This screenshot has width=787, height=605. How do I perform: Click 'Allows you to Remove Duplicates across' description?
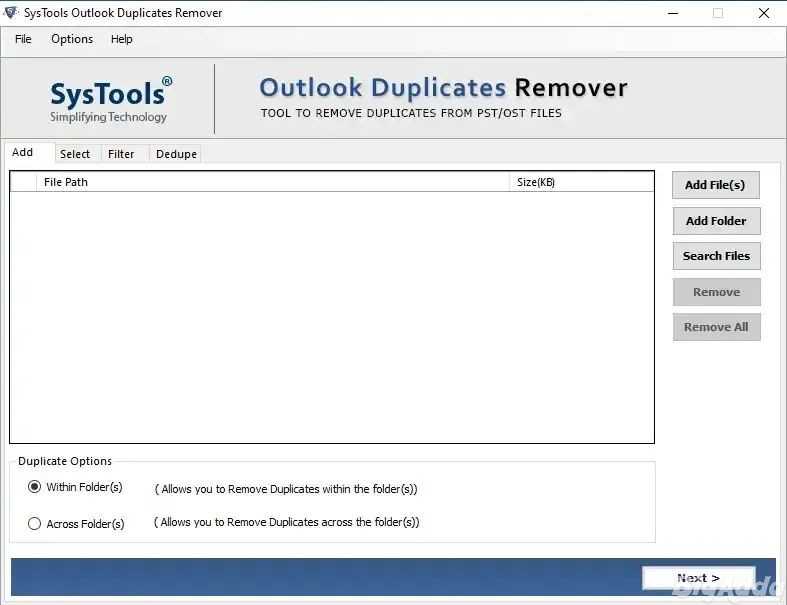point(286,522)
